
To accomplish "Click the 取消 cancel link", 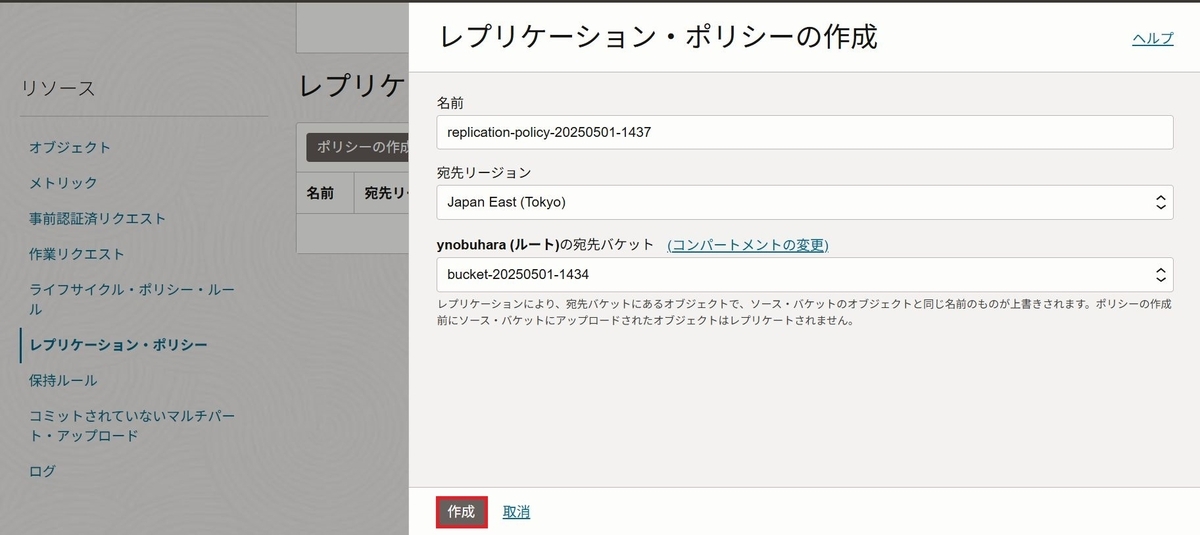I will pos(516,512).
